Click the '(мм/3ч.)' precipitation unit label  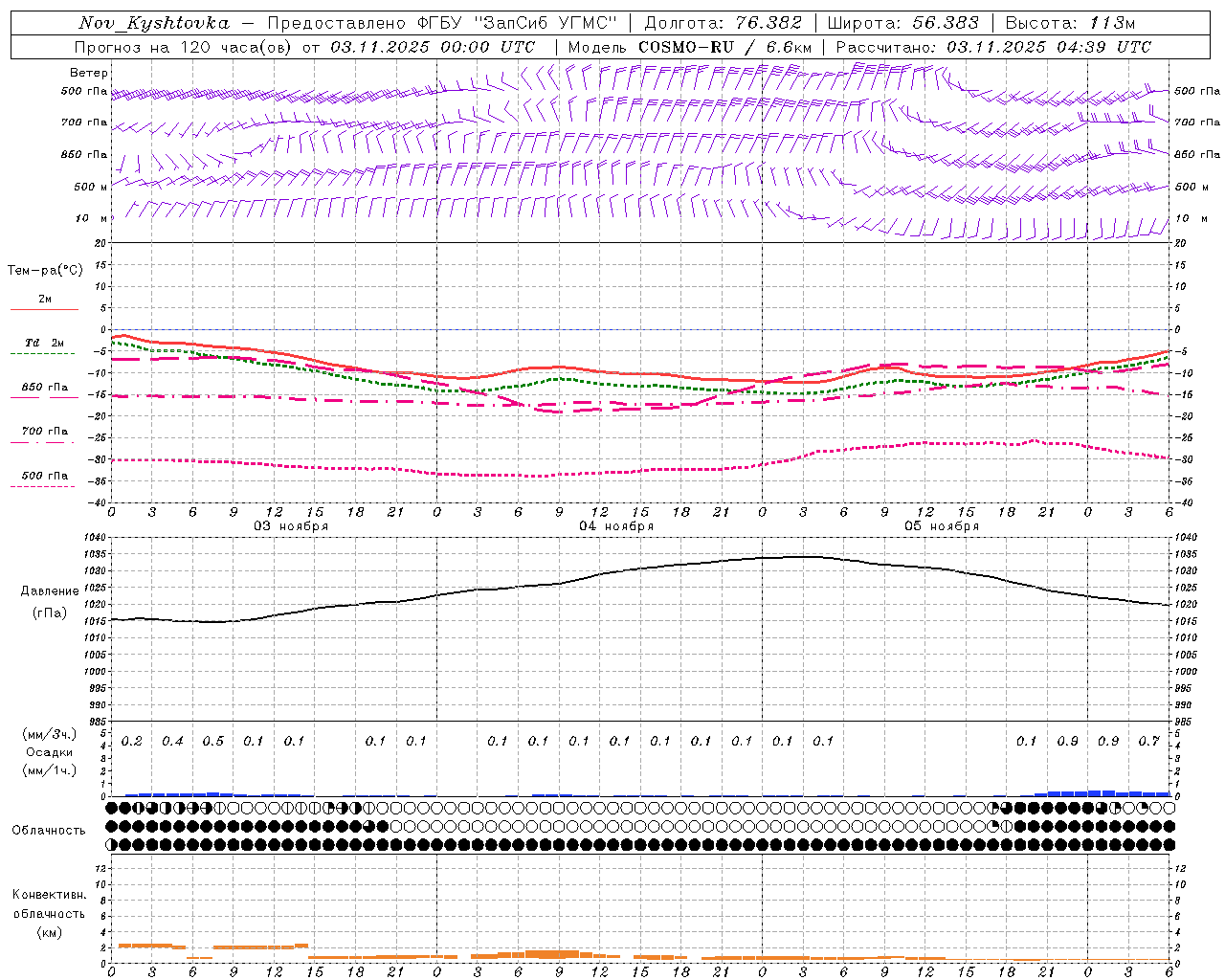coord(50,734)
